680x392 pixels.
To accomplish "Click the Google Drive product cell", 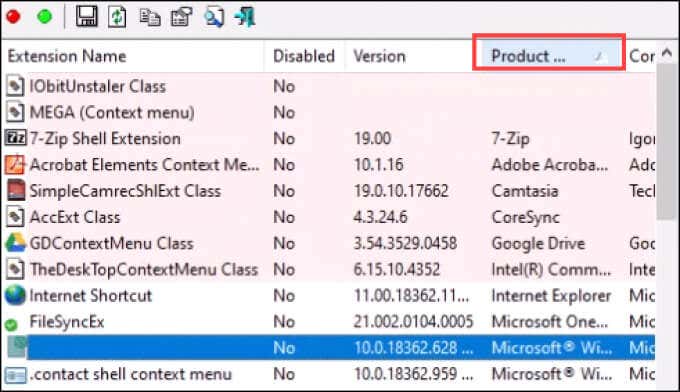I will [538, 243].
